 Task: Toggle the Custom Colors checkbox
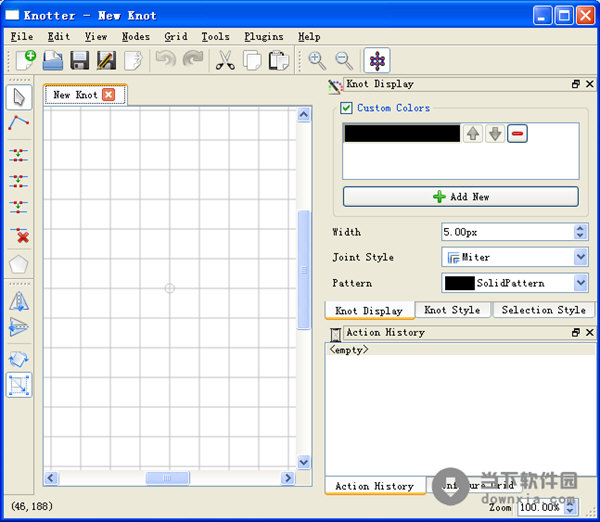(346, 108)
